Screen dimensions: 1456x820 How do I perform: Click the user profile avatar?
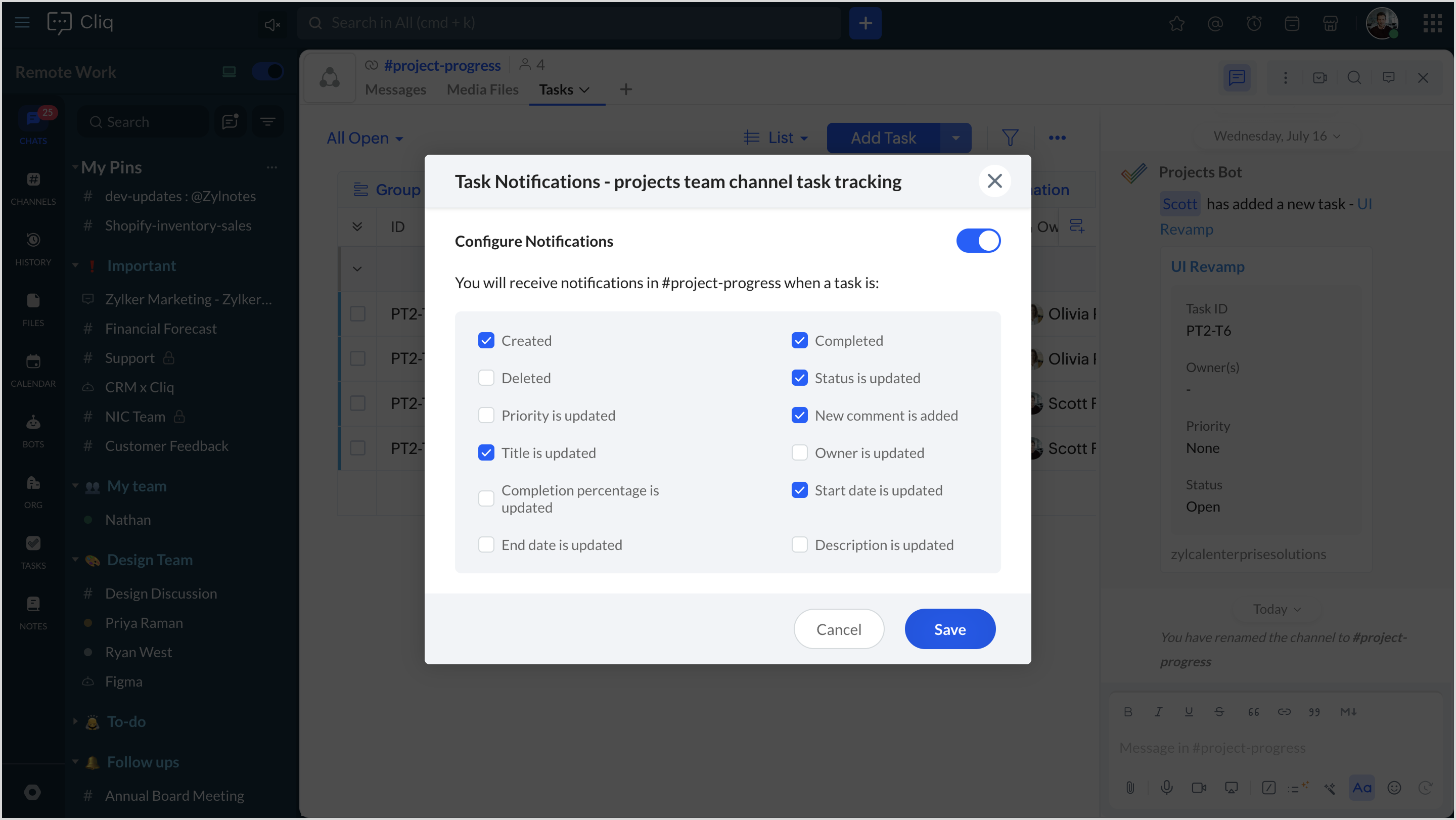click(x=1381, y=23)
